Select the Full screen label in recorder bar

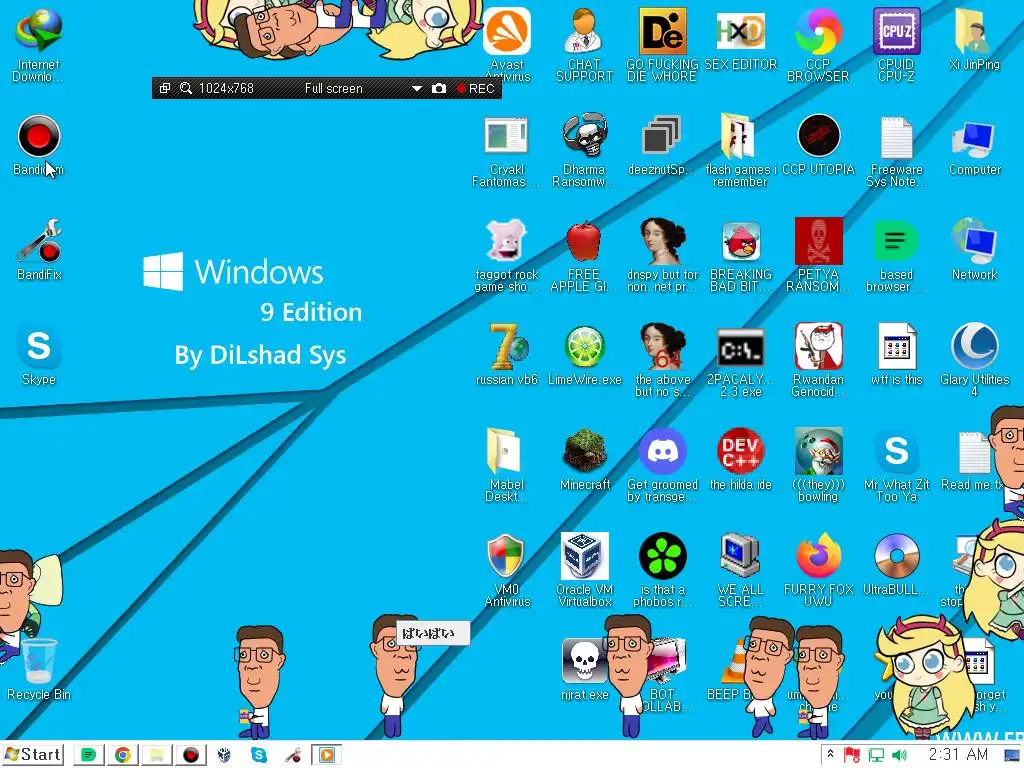333,88
